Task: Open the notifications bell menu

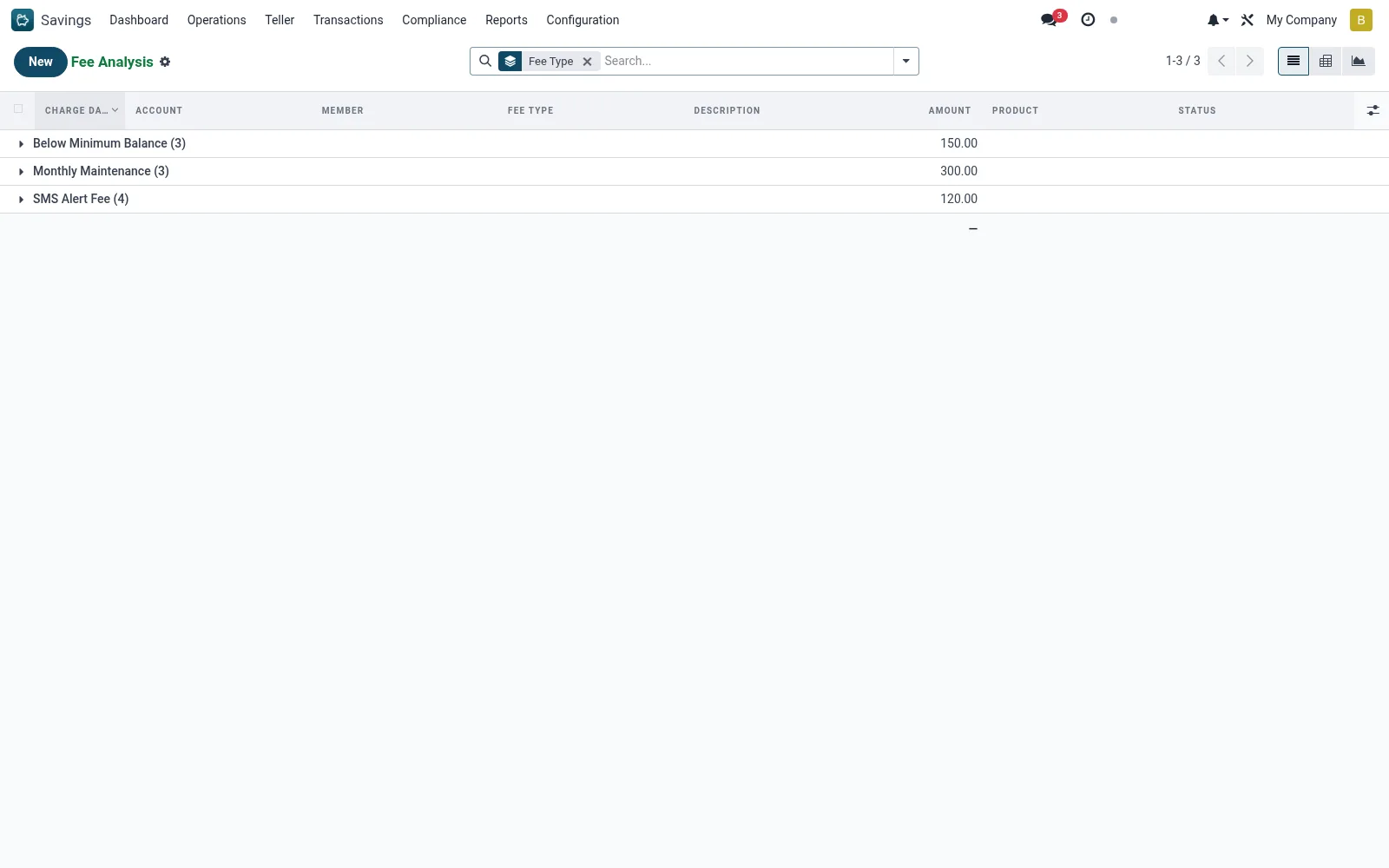Action: [x=1217, y=20]
